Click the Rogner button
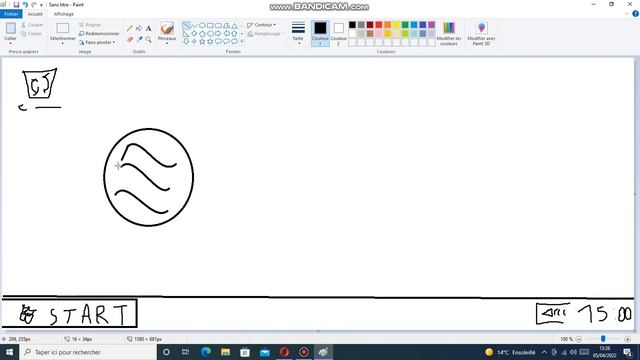 click(90, 25)
